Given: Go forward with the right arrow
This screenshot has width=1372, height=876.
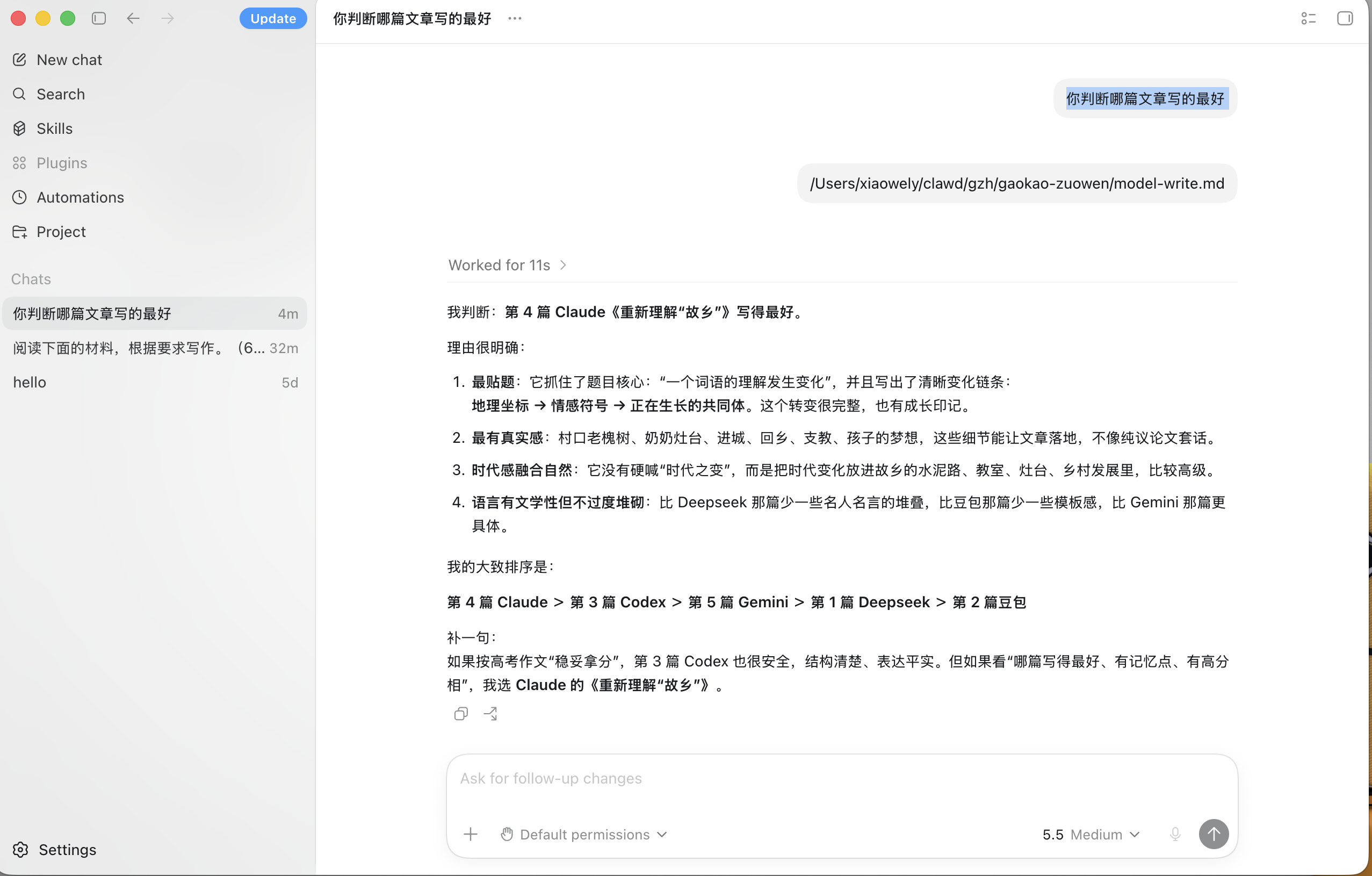Looking at the screenshot, I should [x=167, y=18].
